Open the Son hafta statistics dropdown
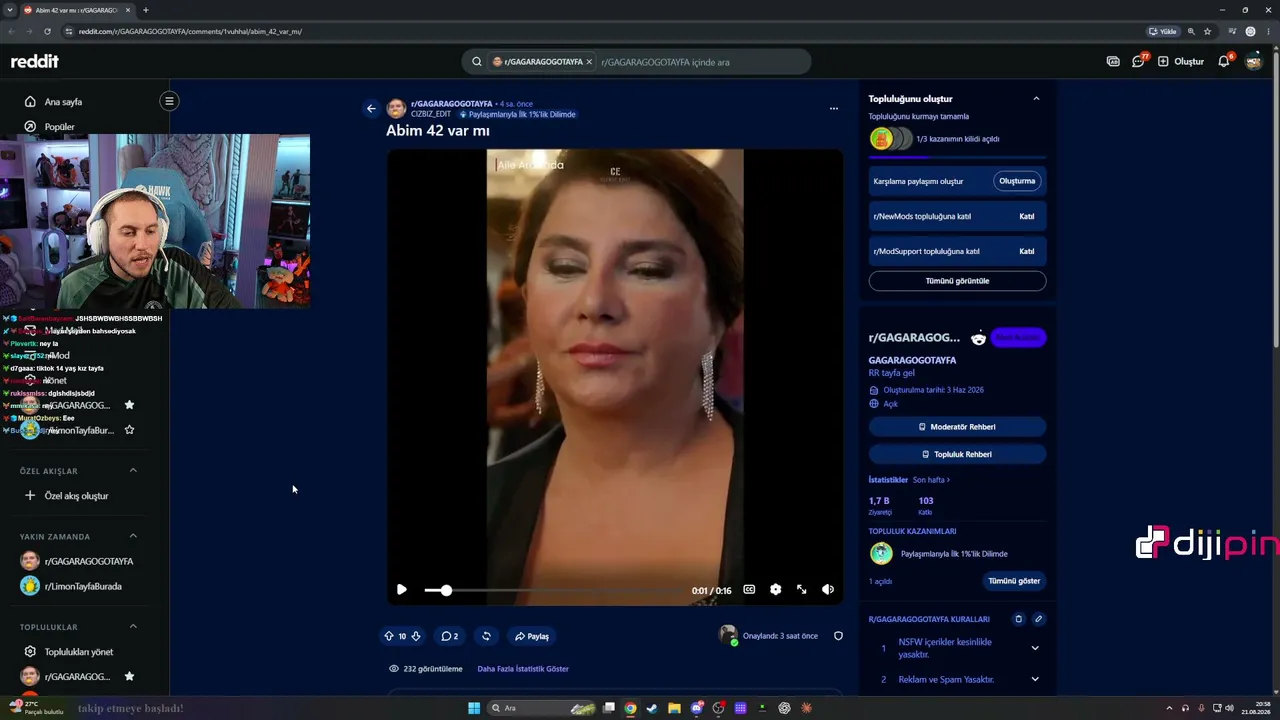 [x=931, y=480]
